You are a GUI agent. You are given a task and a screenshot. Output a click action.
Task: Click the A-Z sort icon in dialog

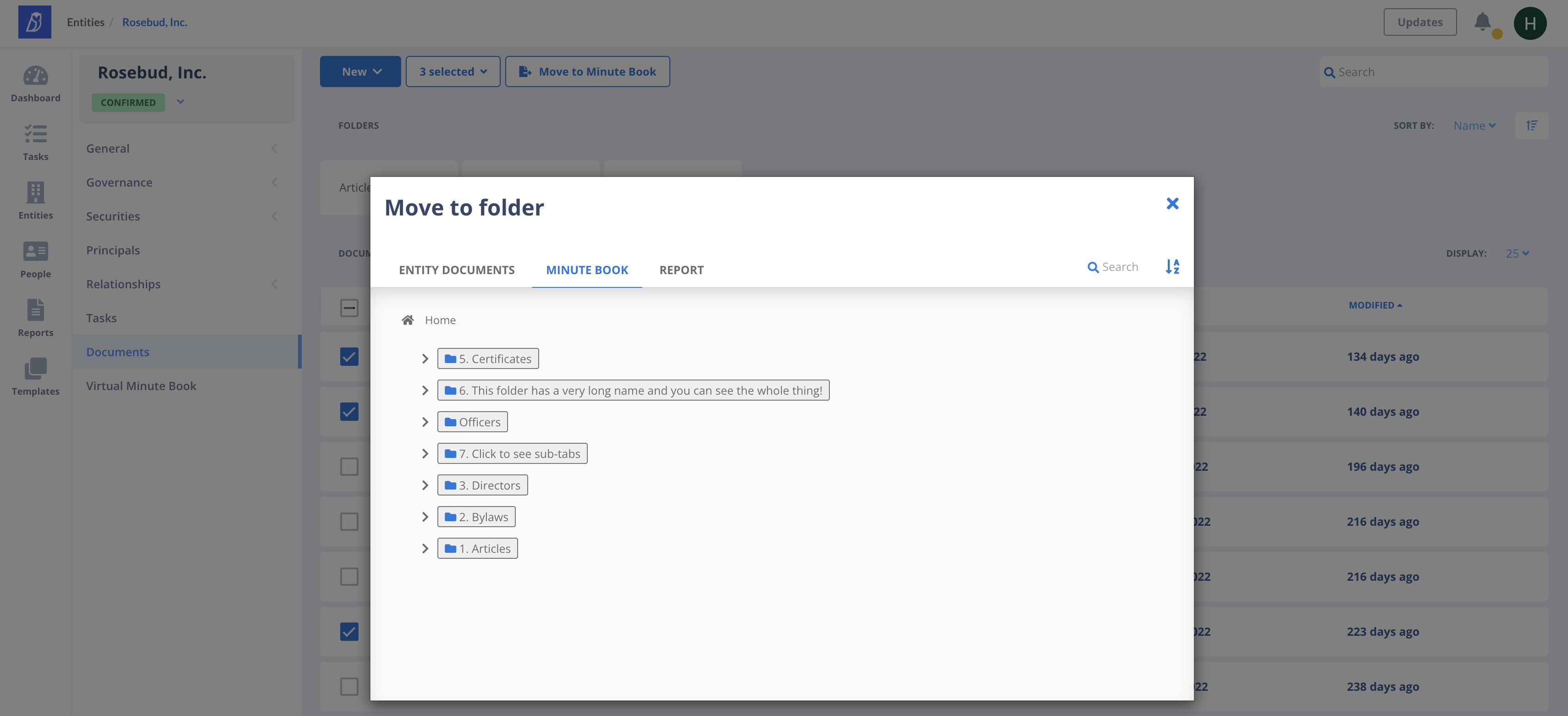(1172, 266)
